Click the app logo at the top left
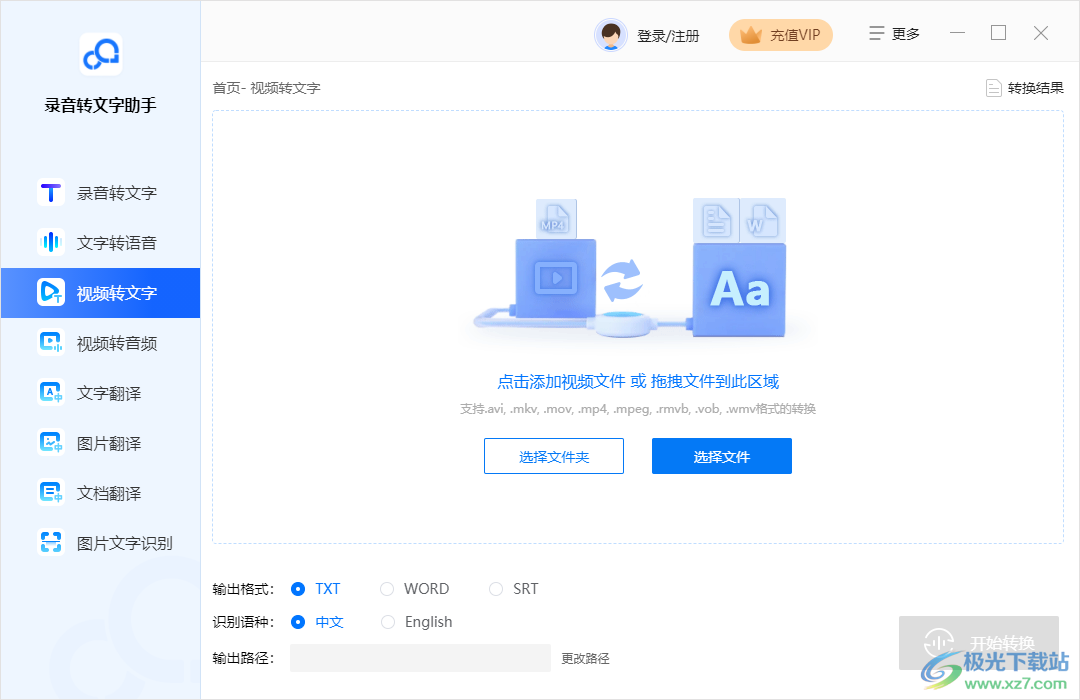Image resolution: width=1080 pixels, height=700 pixels. pos(99,55)
